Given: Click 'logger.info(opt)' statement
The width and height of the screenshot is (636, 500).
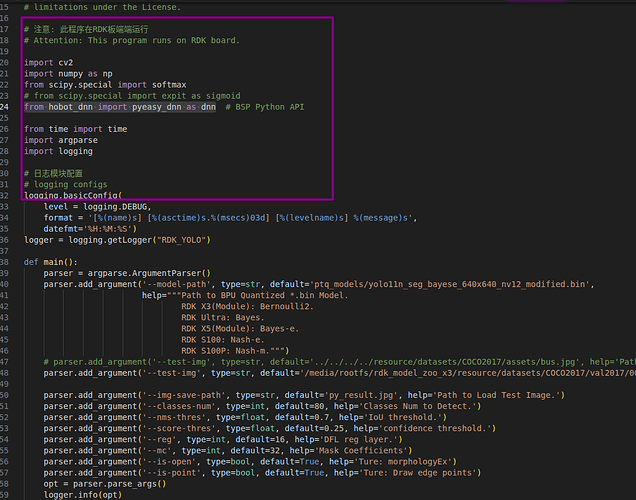Looking at the screenshot, I should (x=83, y=495).
